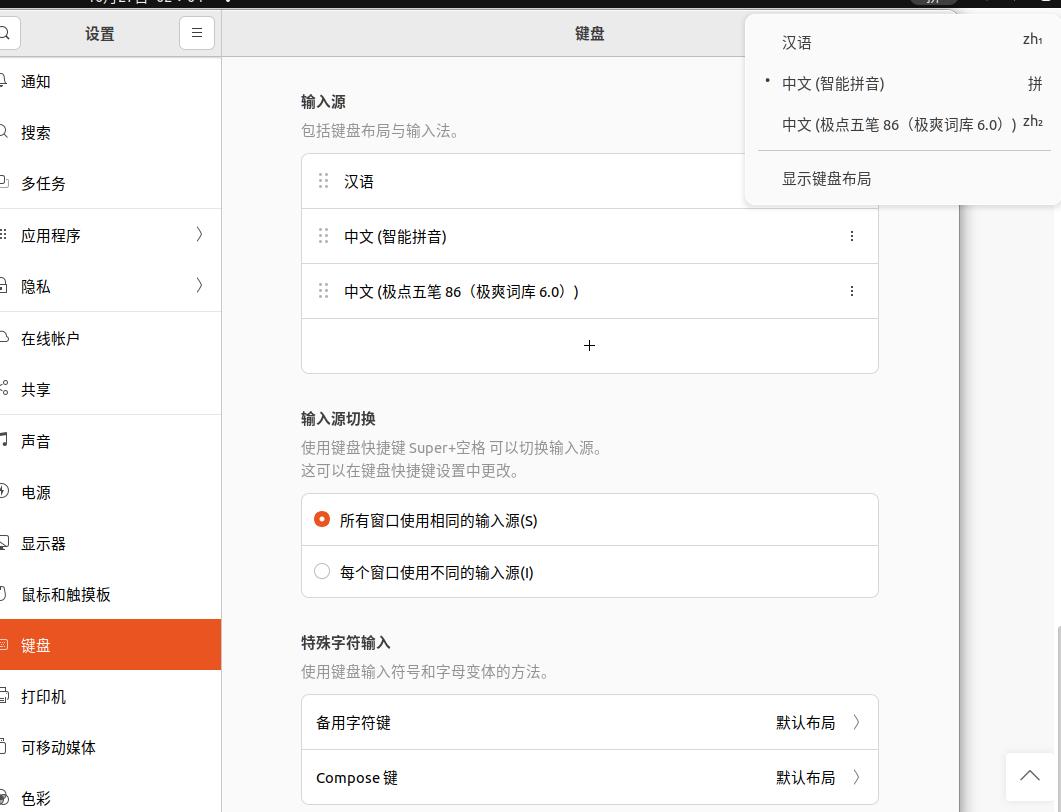Image resolution: width=1061 pixels, height=812 pixels.
Task: Open 电源 settings from sidebar
Action: (35, 492)
